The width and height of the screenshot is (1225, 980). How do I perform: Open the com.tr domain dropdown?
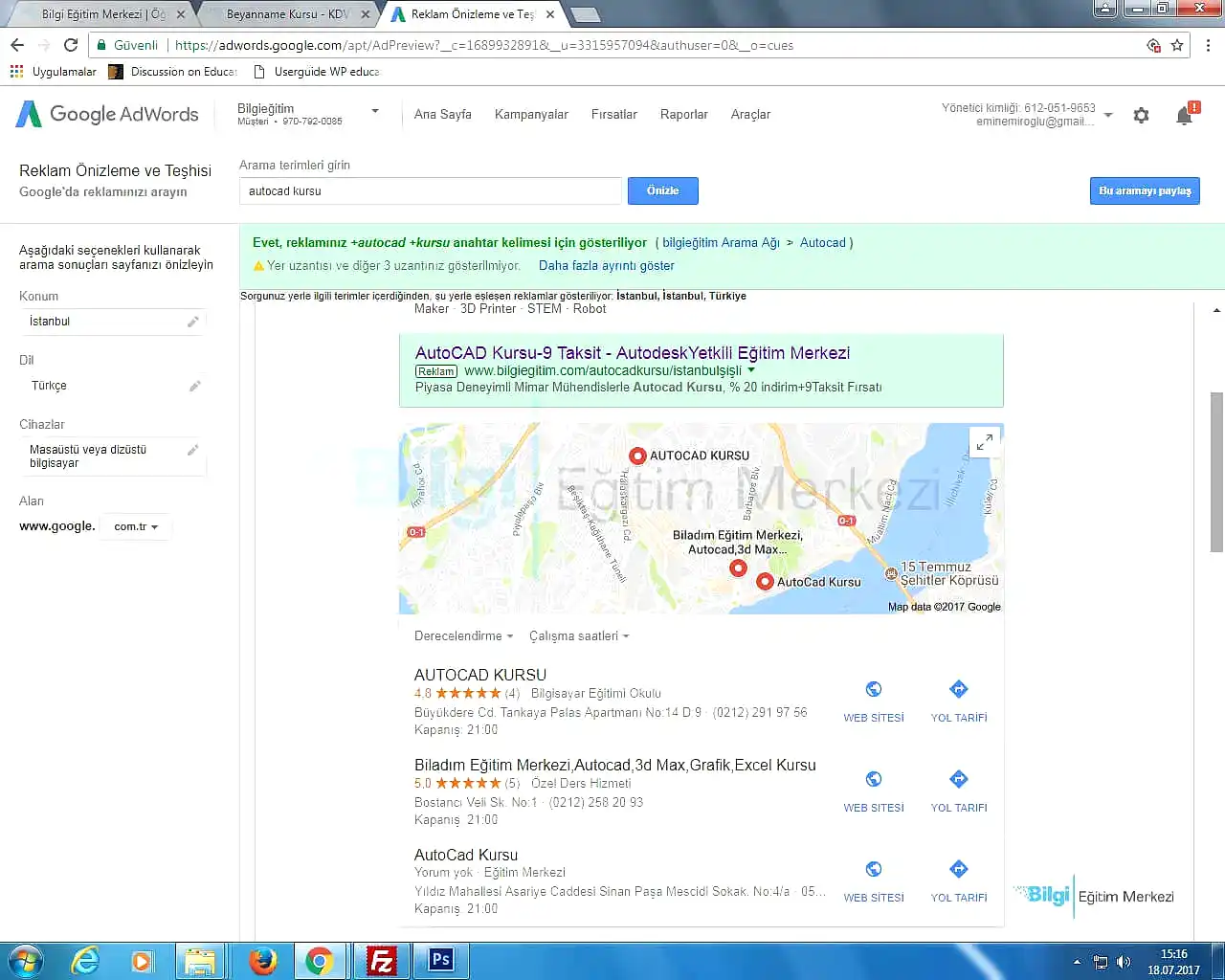point(136,526)
